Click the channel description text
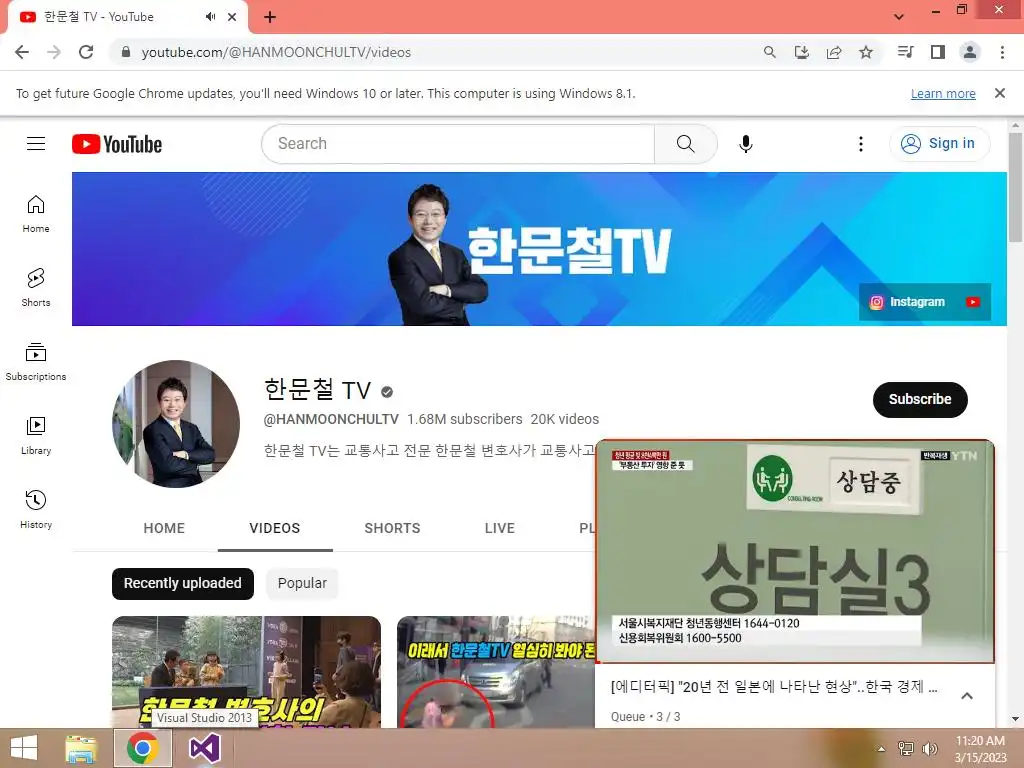 pyautogui.click(x=429, y=450)
